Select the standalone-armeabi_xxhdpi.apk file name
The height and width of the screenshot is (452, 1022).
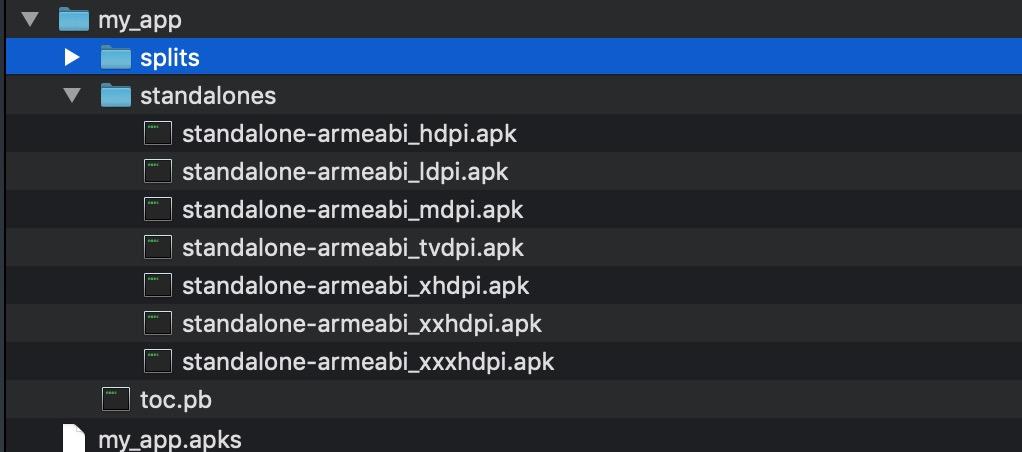[361, 324]
